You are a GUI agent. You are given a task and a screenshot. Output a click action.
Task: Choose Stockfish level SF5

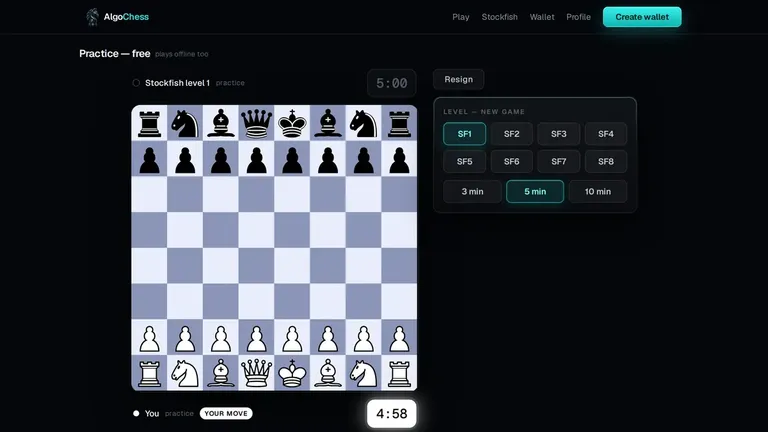[x=464, y=162]
